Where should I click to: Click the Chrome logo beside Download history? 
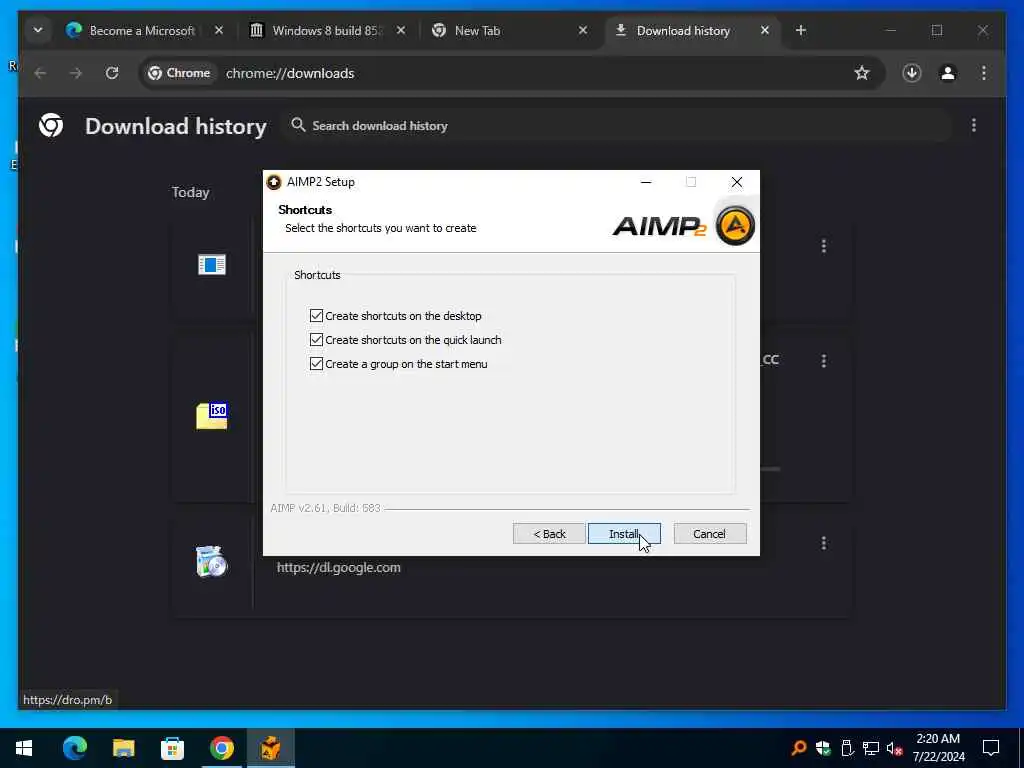(x=51, y=125)
